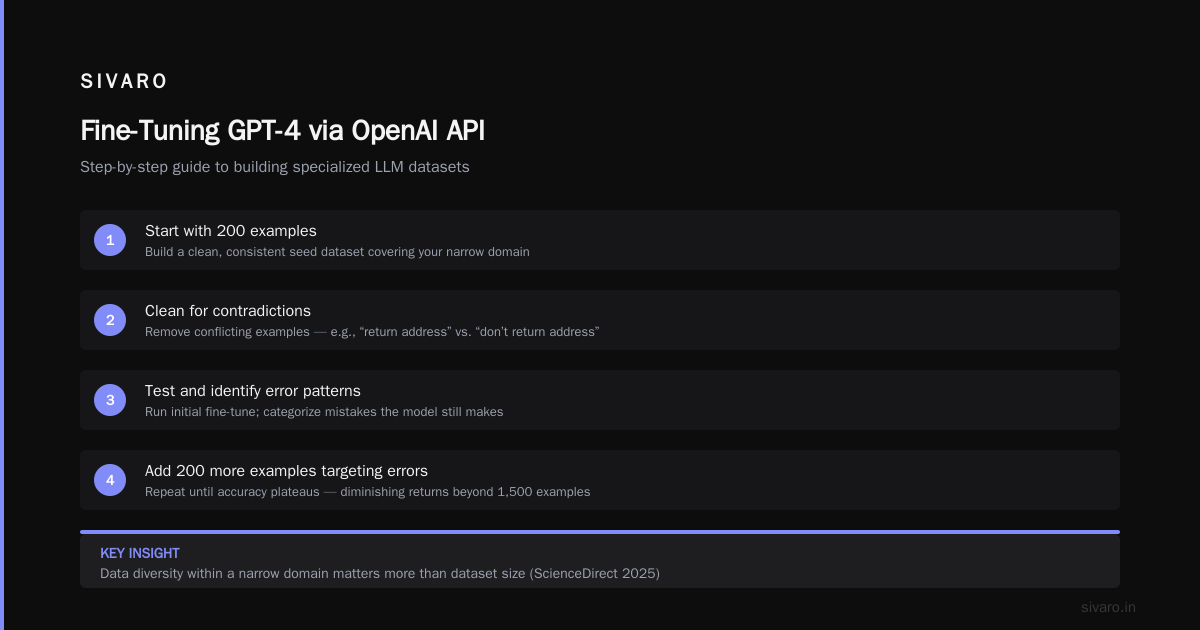Open the sivaro.in link
This screenshot has height=630, width=1200.
tap(1109, 607)
